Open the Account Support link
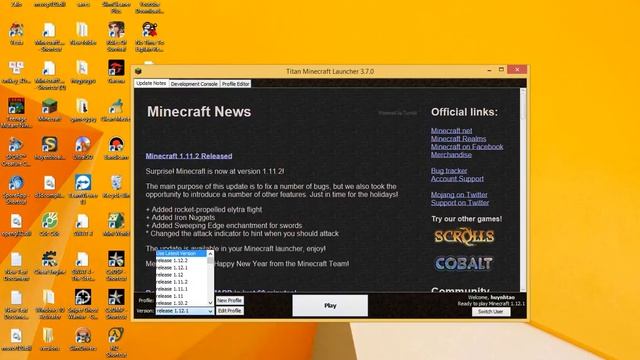The image size is (640, 360). tap(457, 179)
